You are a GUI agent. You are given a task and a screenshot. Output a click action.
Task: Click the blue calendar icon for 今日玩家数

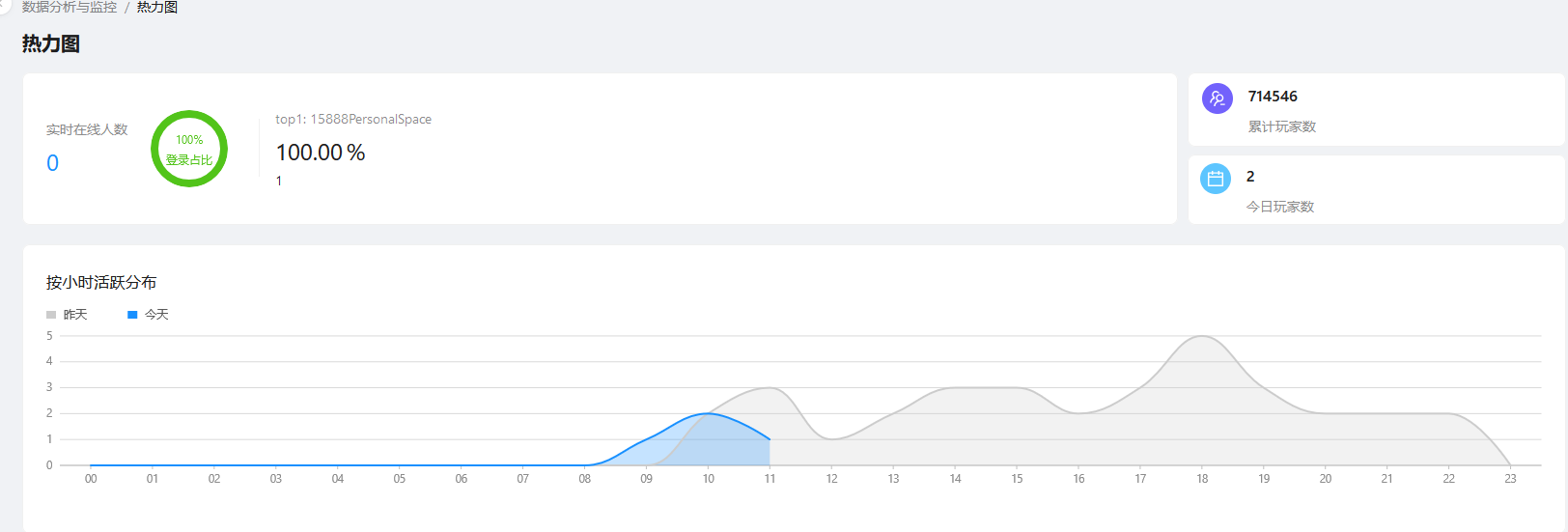[x=1216, y=179]
